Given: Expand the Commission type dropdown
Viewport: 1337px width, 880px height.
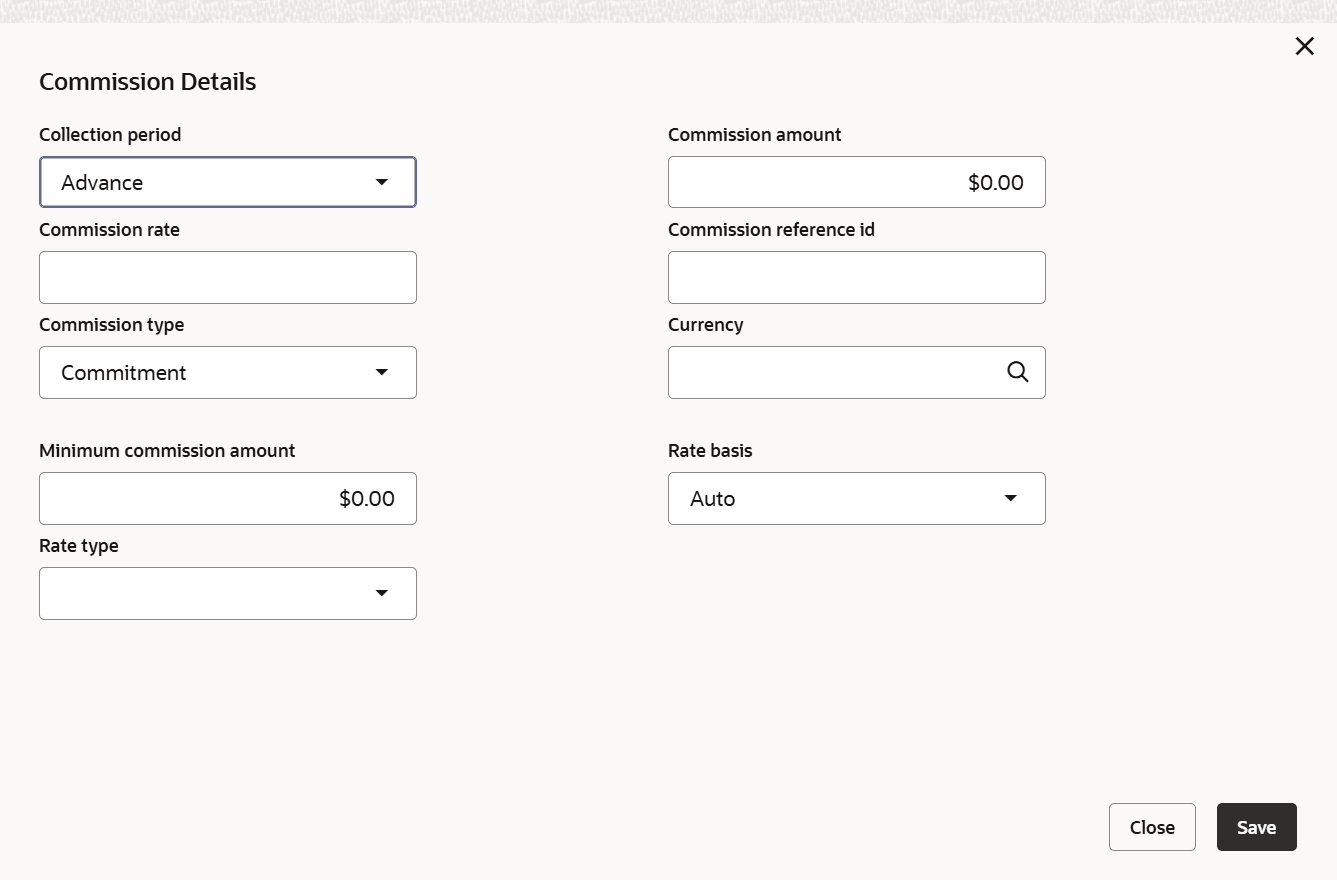Looking at the screenshot, I should [228, 372].
